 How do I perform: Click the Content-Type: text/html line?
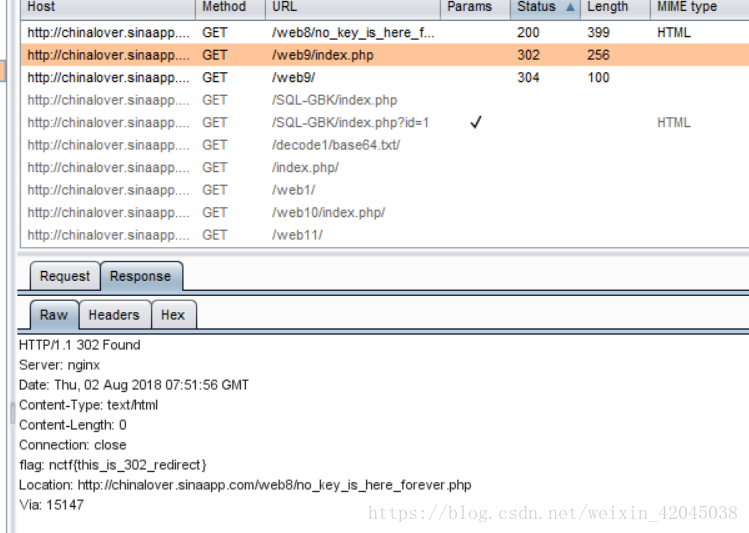coord(88,405)
